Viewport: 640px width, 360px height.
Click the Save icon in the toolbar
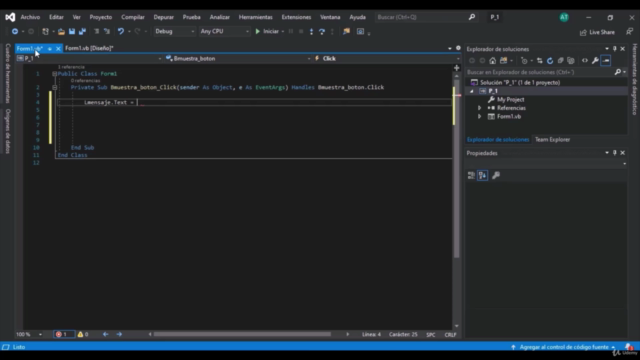[x=72, y=31]
